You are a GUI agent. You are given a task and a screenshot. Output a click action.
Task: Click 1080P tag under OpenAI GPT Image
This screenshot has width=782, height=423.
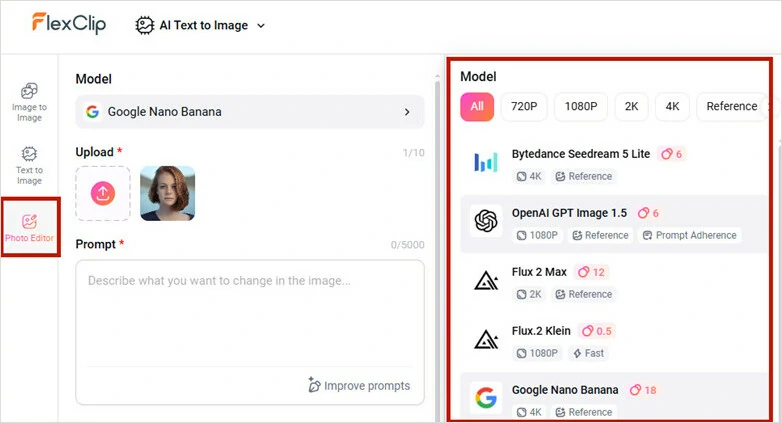[537, 235]
